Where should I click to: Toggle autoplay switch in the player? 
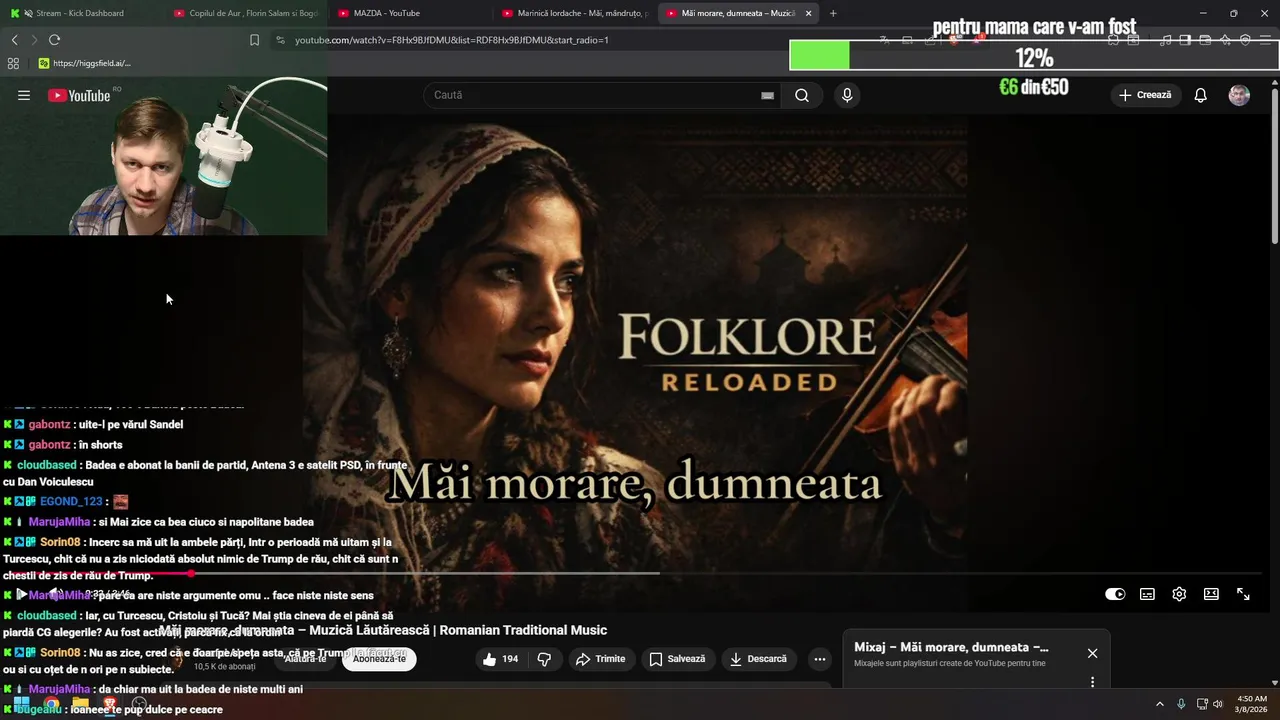(x=1115, y=594)
